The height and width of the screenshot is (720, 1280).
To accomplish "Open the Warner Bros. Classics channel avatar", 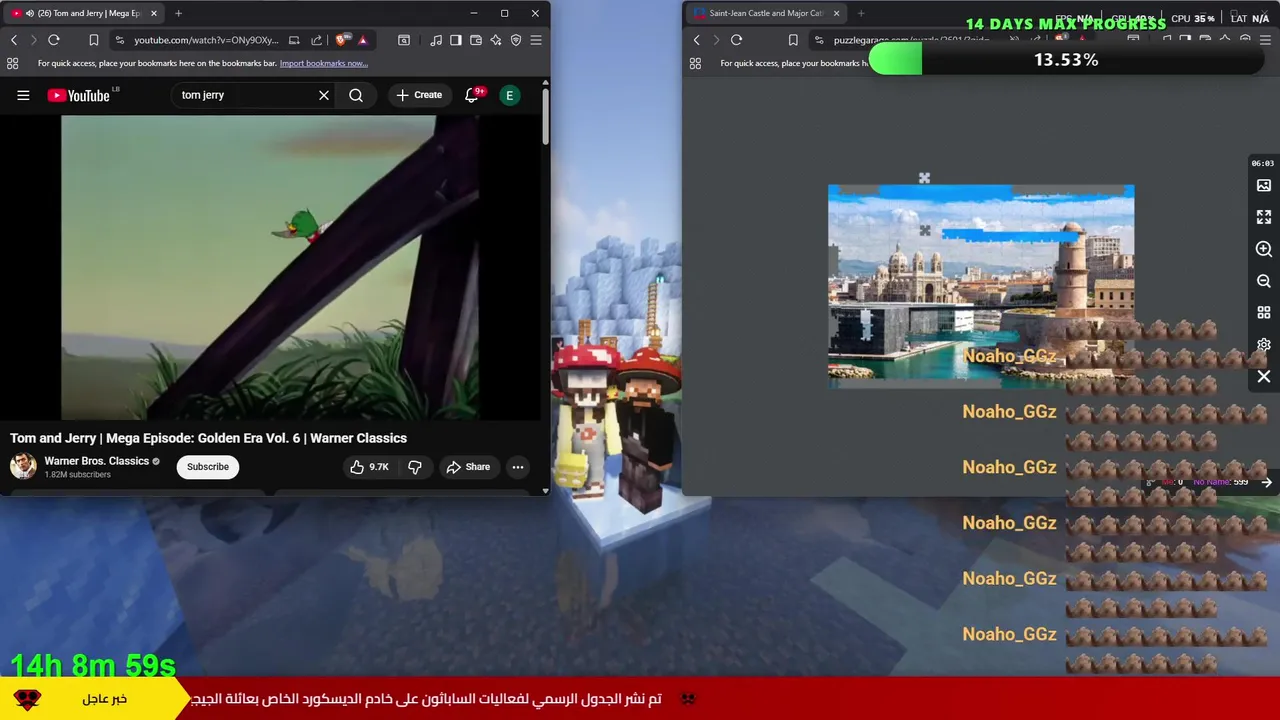I will (x=23, y=466).
